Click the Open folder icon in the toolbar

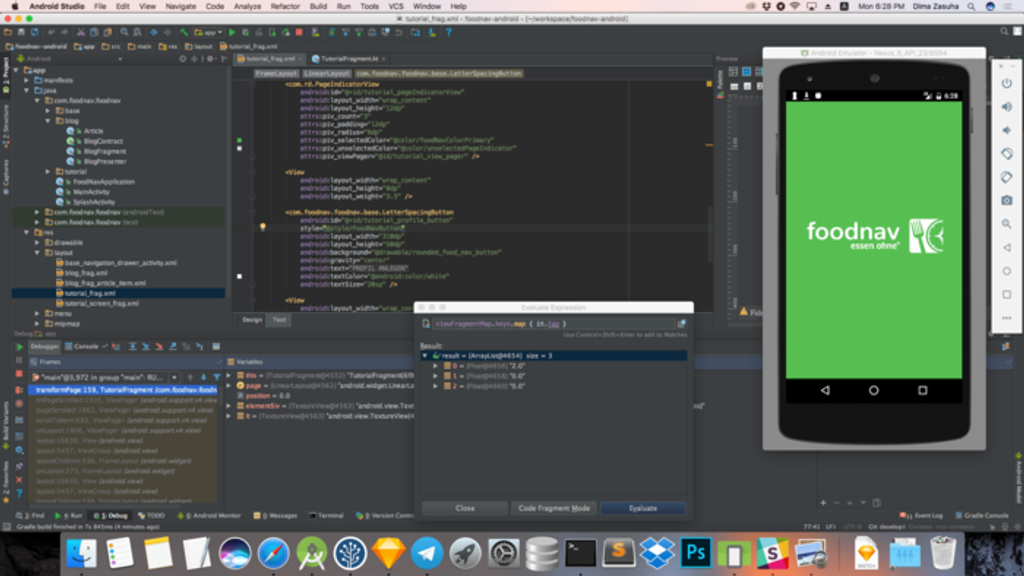(8, 32)
